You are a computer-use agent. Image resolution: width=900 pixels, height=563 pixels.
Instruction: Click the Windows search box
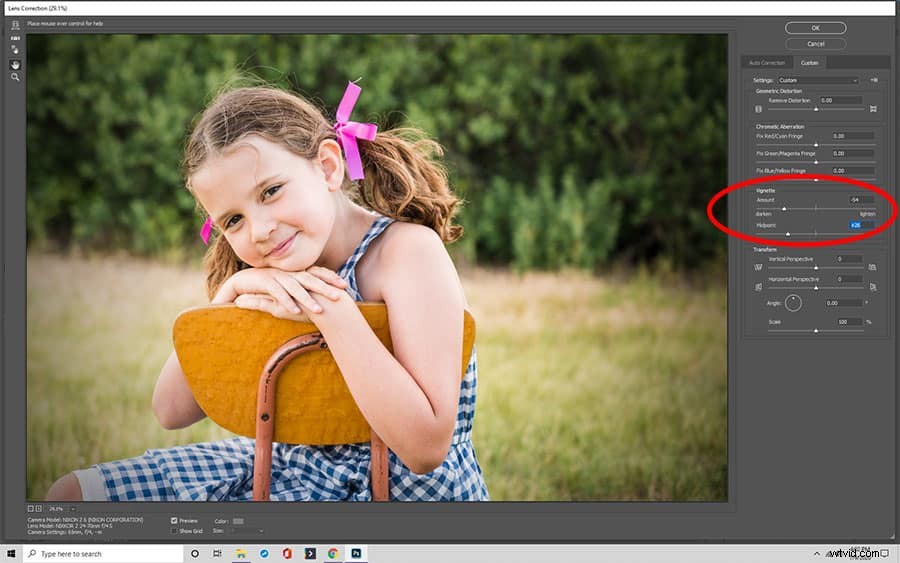click(103, 554)
